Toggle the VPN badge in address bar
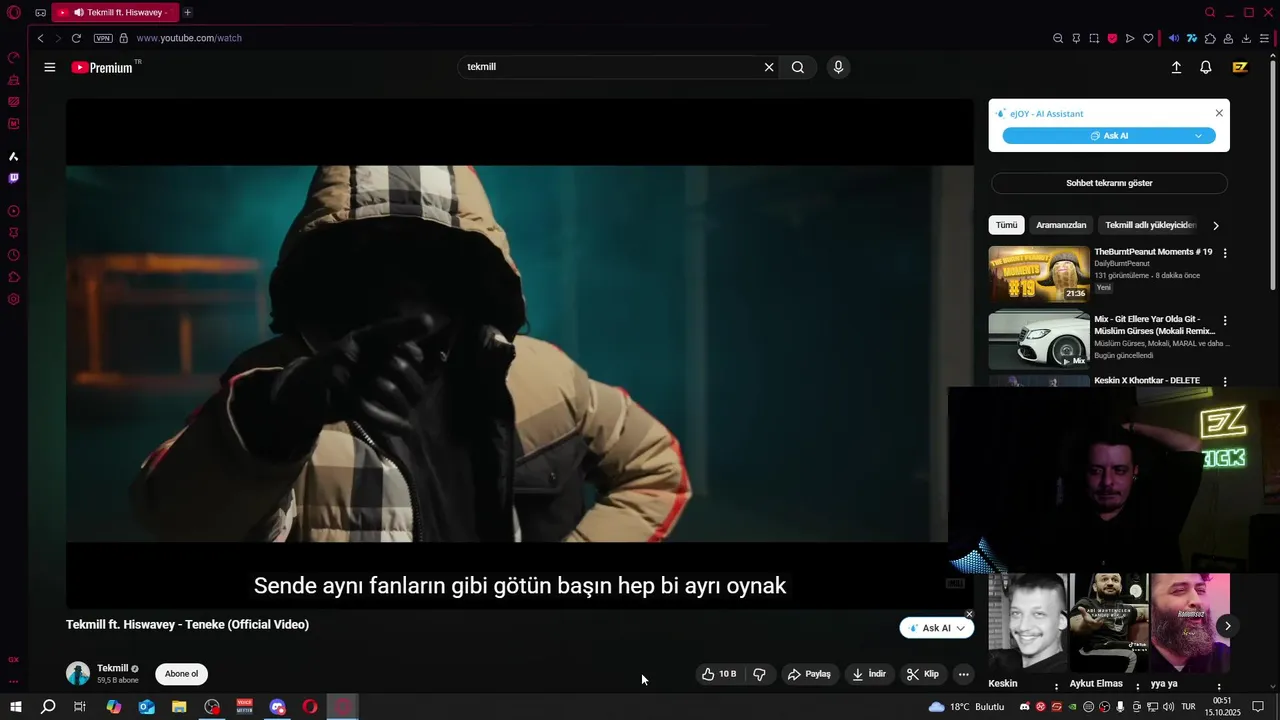Image resolution: width=1280 pixels, height=720 pixels. point(103,38)
